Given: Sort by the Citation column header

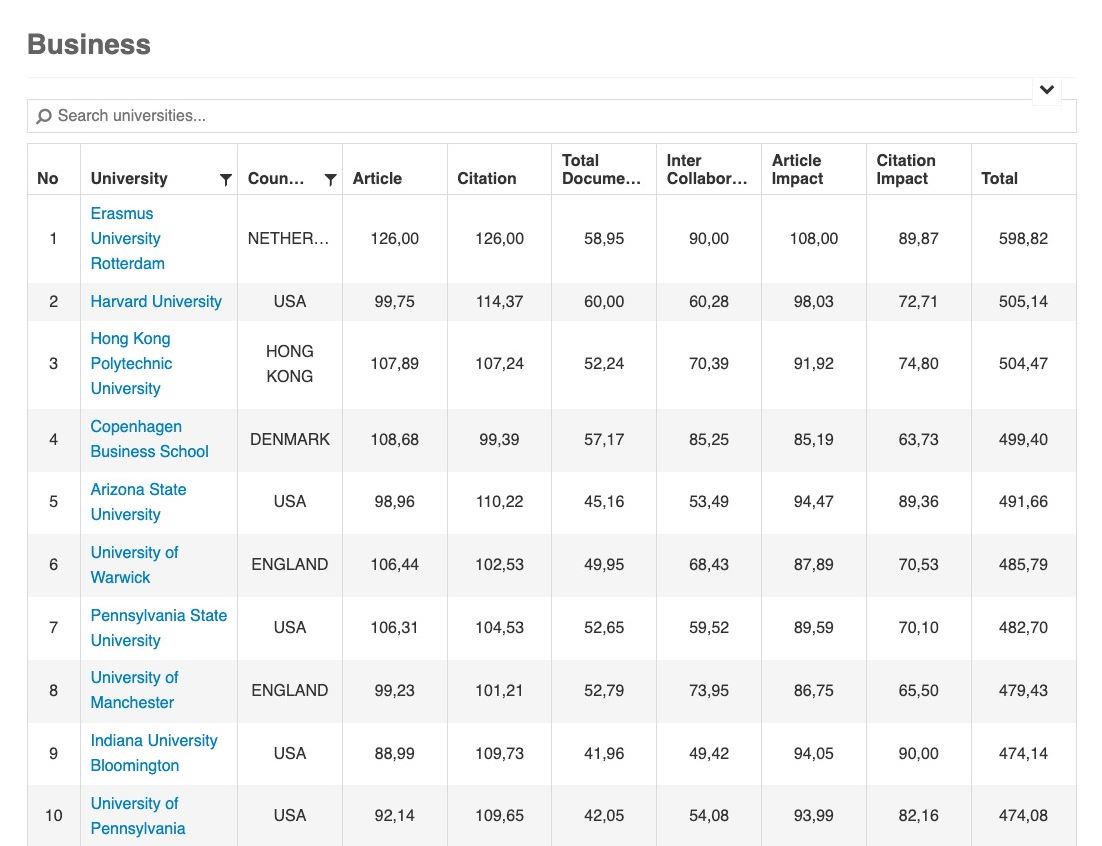Looking at the screenshot, I should (x=487, y=178).
